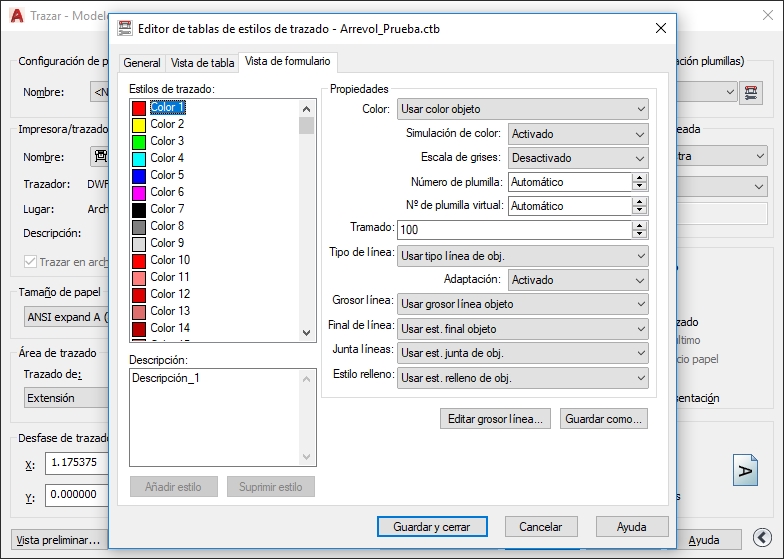784x559 pixels.
Task: Switch to the Vista de tabla tab
Action: coord(202,63)
